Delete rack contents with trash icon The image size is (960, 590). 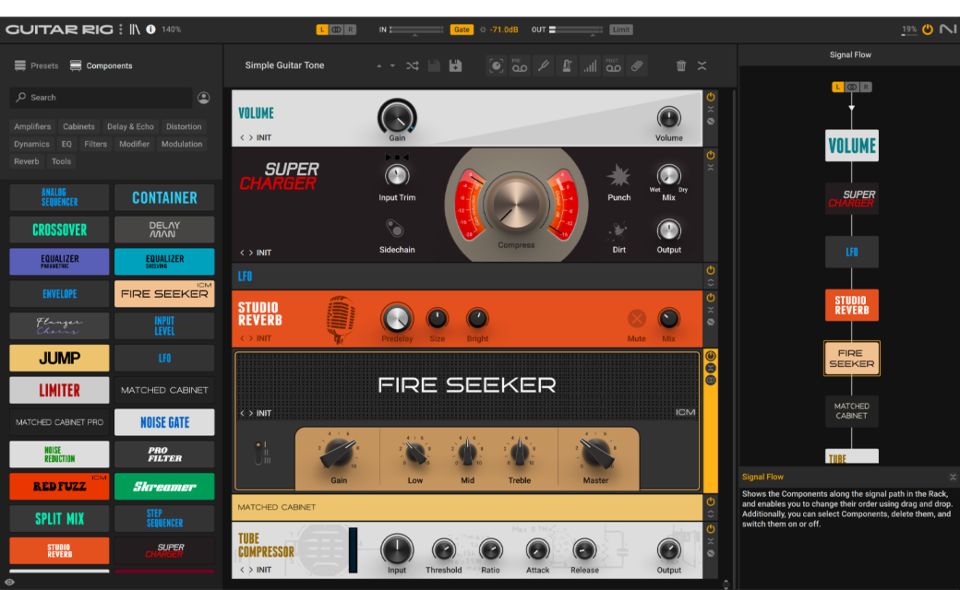(x=681, y=66)
